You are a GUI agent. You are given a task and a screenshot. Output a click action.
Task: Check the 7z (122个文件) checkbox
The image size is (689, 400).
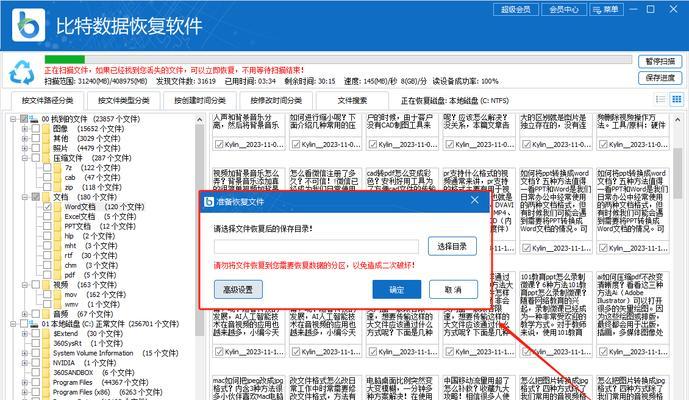(47, 168)
